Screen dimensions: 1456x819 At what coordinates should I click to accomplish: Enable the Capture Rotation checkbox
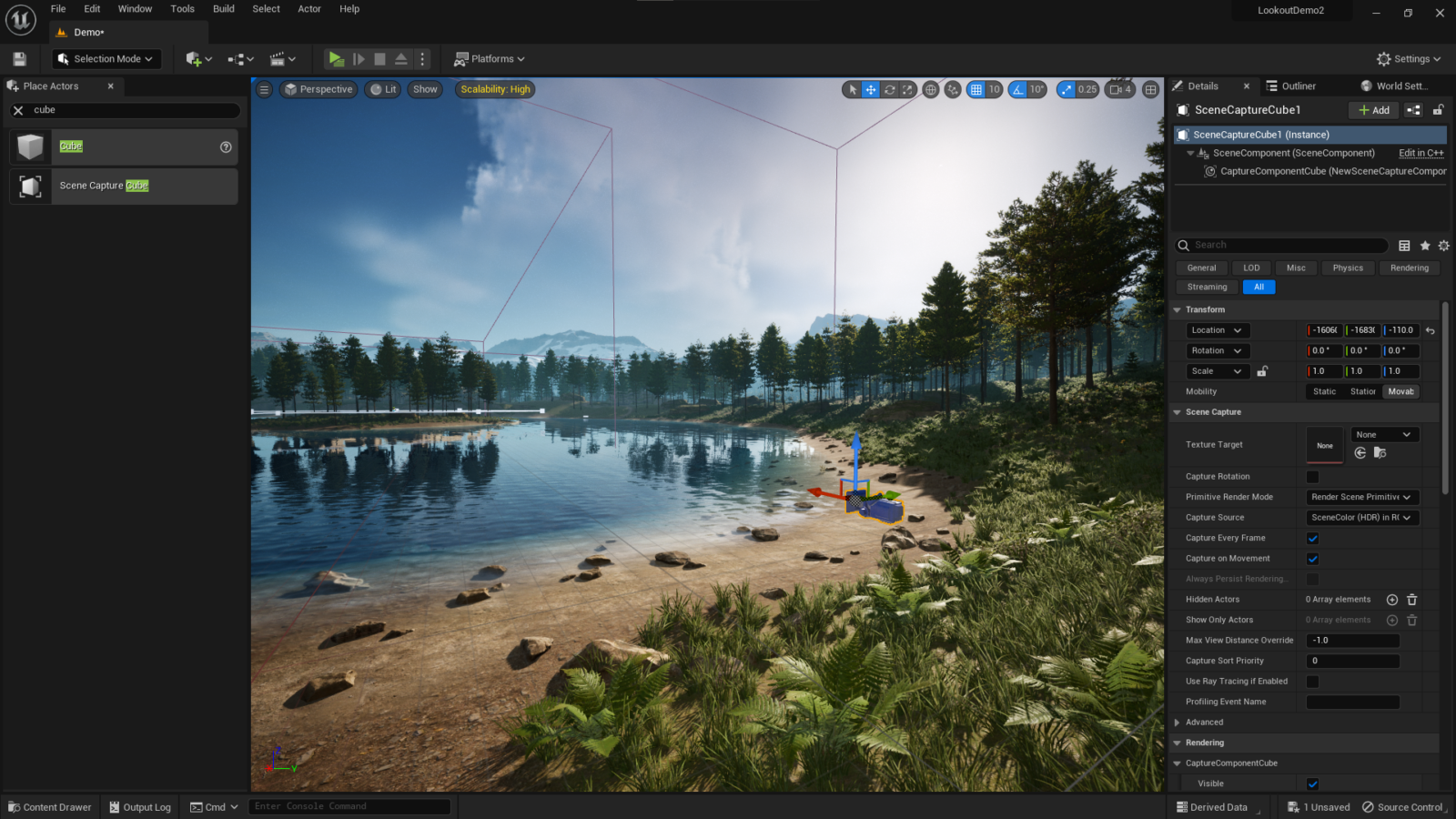click(x=1313, y=476)
